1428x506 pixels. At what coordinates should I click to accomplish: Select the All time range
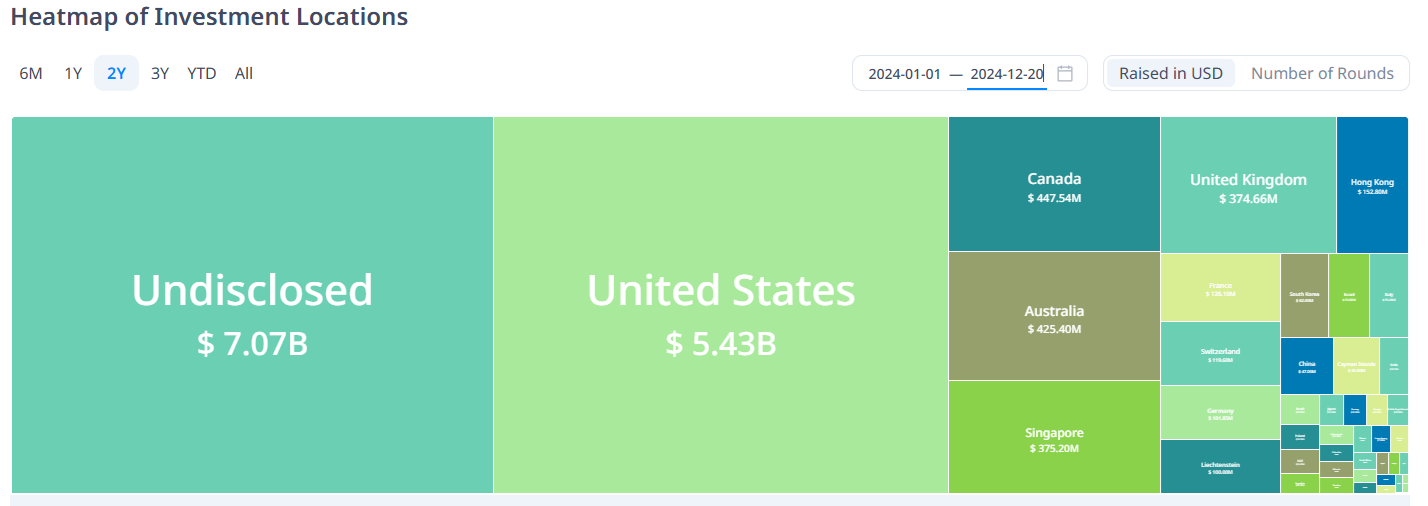244,73
